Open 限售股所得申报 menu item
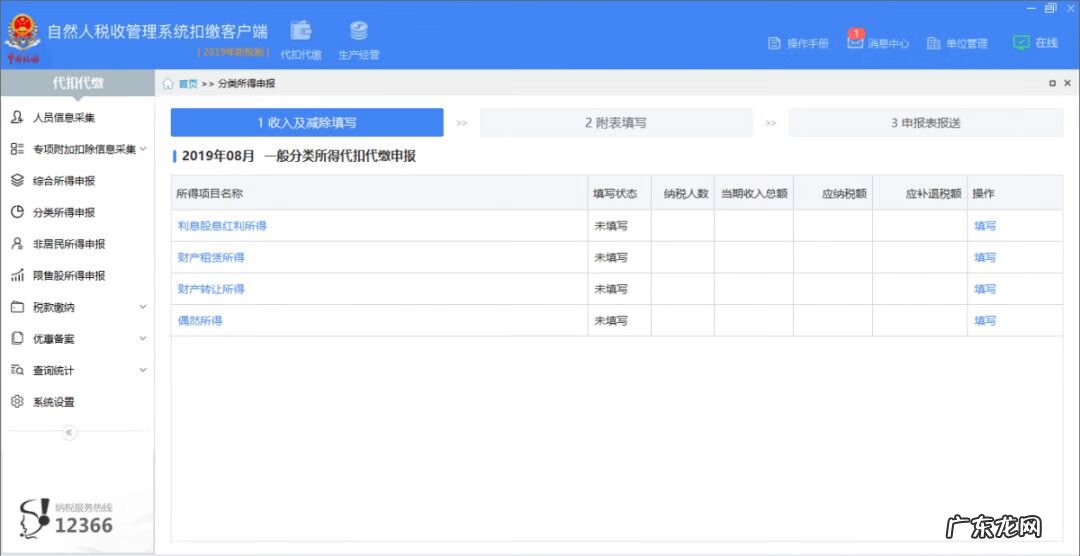The image size is (1080, 556). [x=69, y=276]
